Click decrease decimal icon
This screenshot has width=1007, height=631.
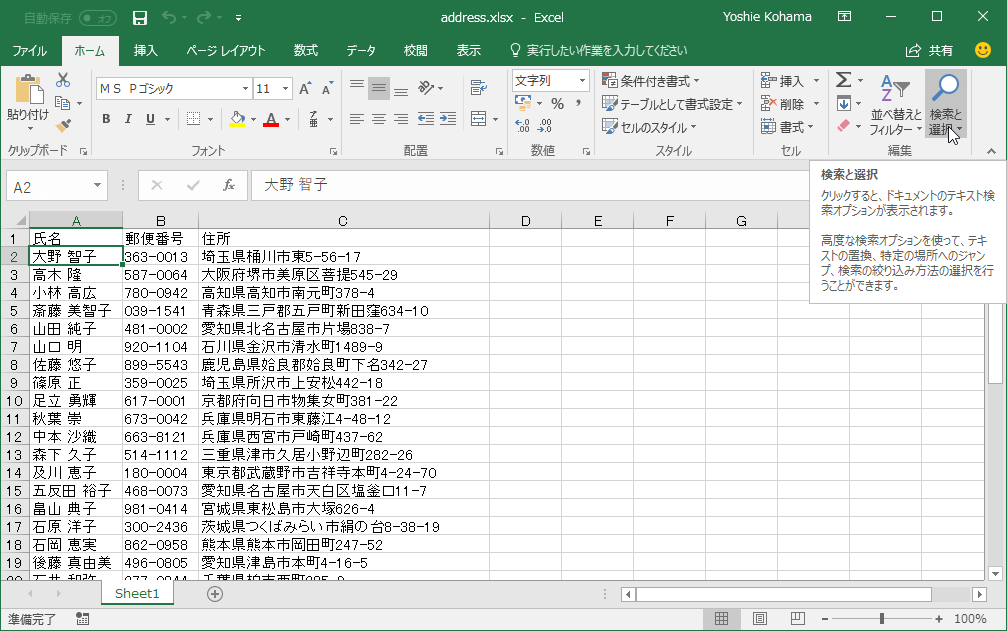[545, 126]
